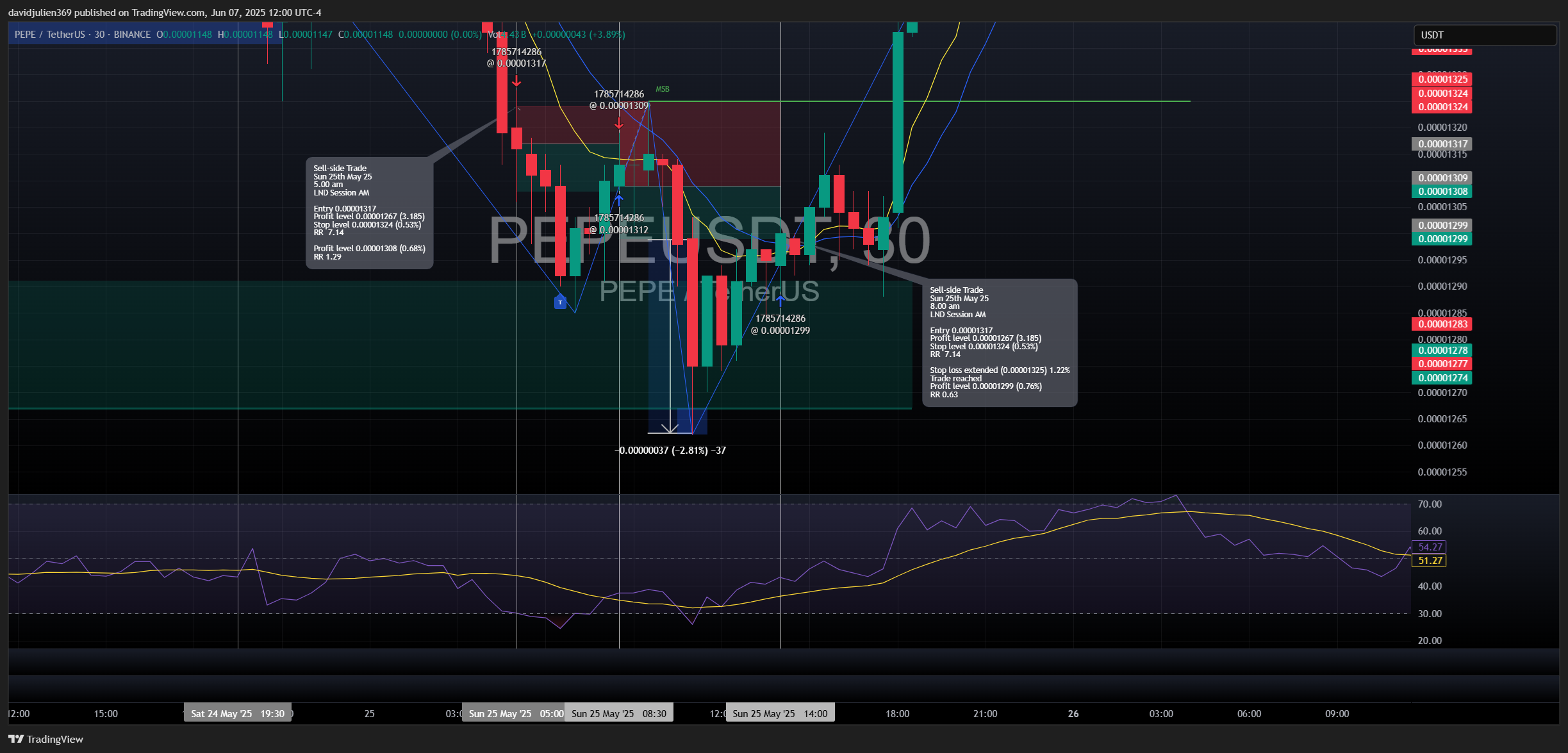Screen dimensions: 1568x753
Task: Click the red 0.00001283 price tag
Action: 1442,324
